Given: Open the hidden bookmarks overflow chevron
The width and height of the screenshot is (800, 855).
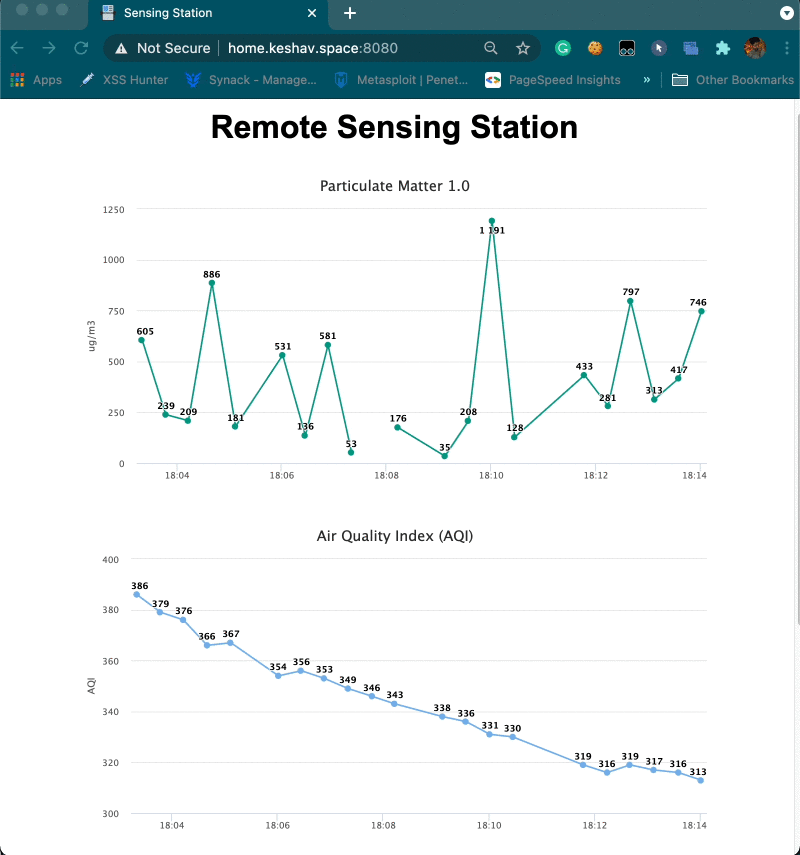Looking at the screenshot, I should [x=645, y=79].
